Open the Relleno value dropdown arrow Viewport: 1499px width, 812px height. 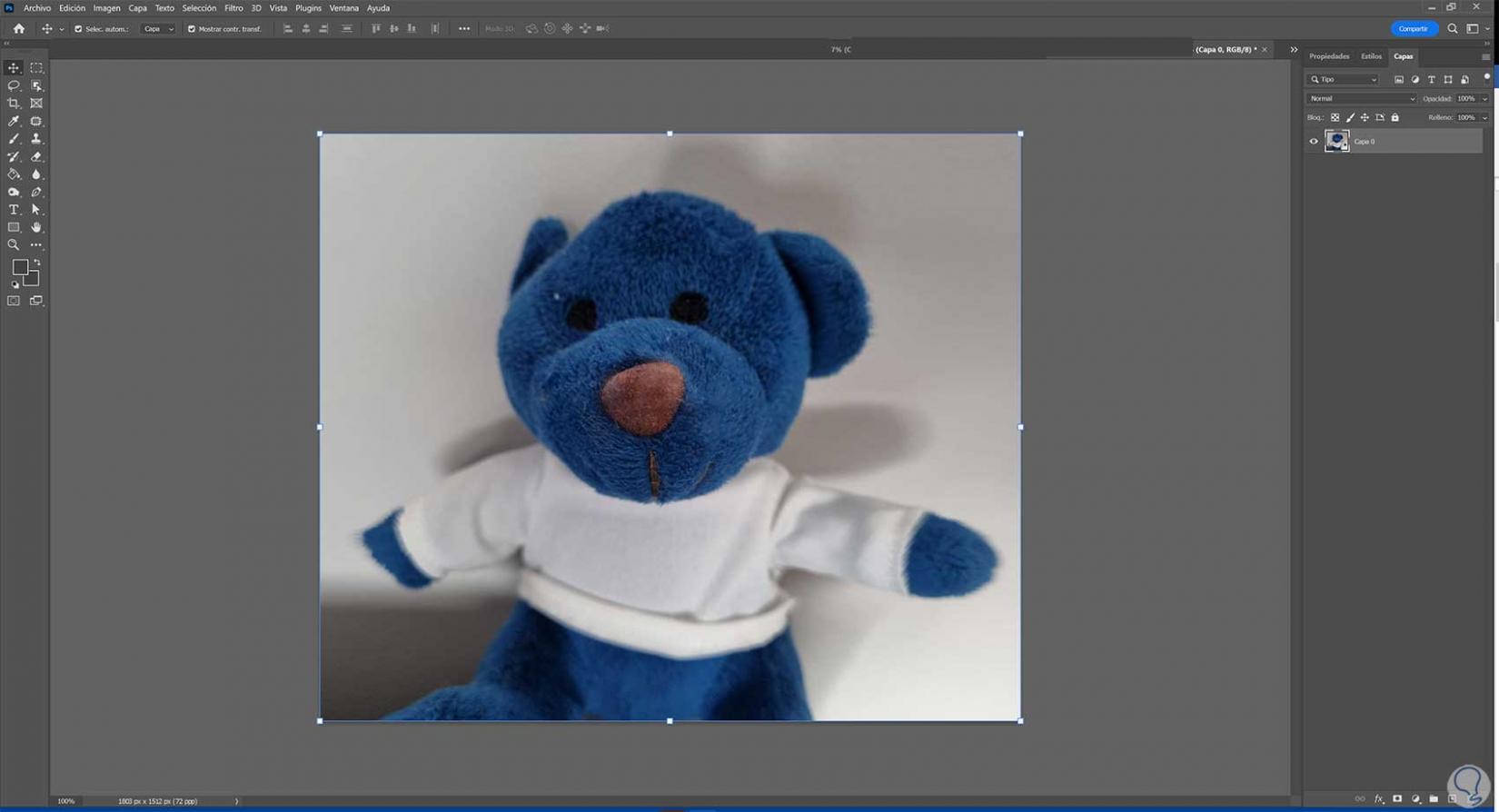[1485, 118]
